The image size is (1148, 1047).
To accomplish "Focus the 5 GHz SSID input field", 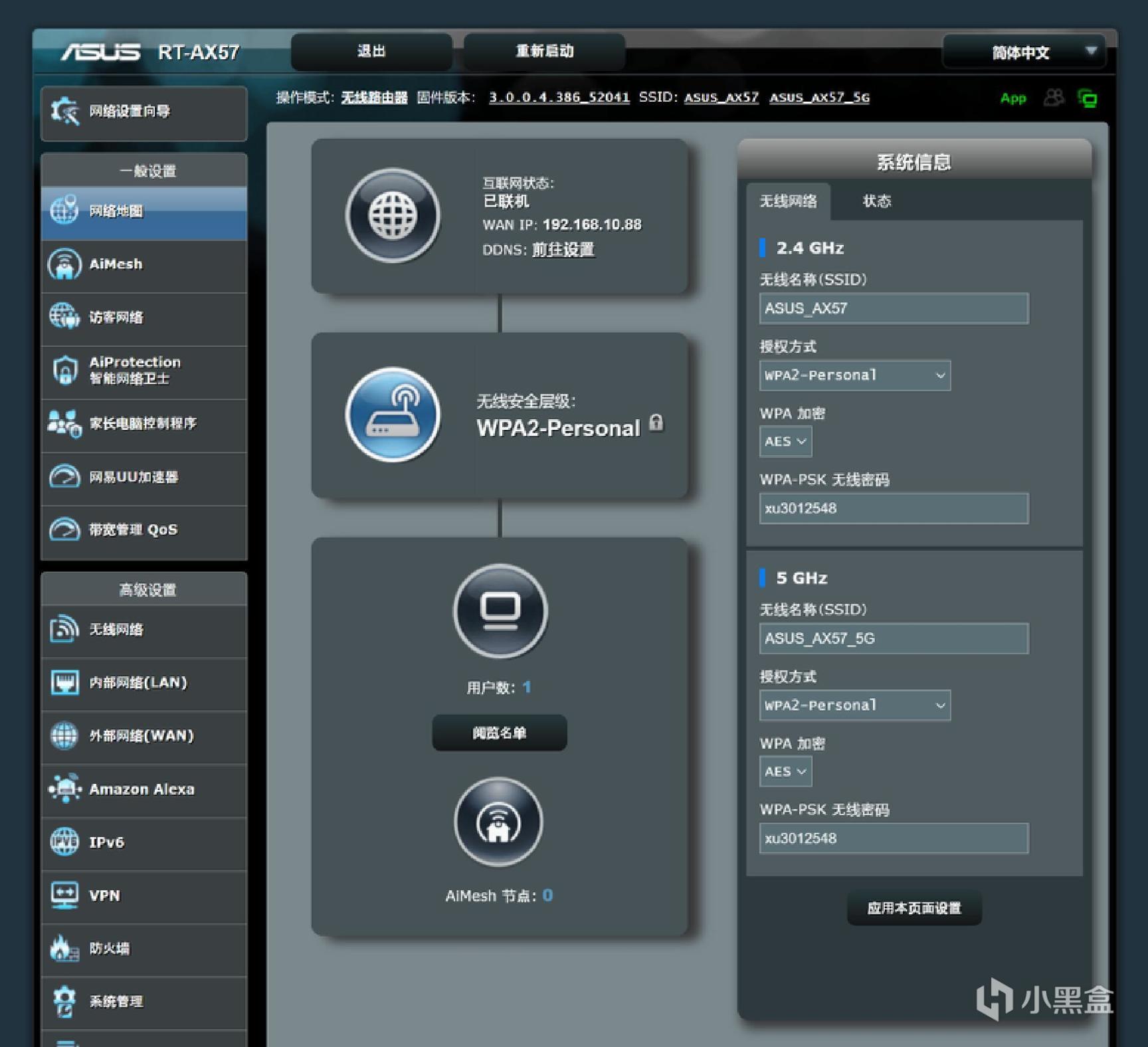I will point(894,638).
